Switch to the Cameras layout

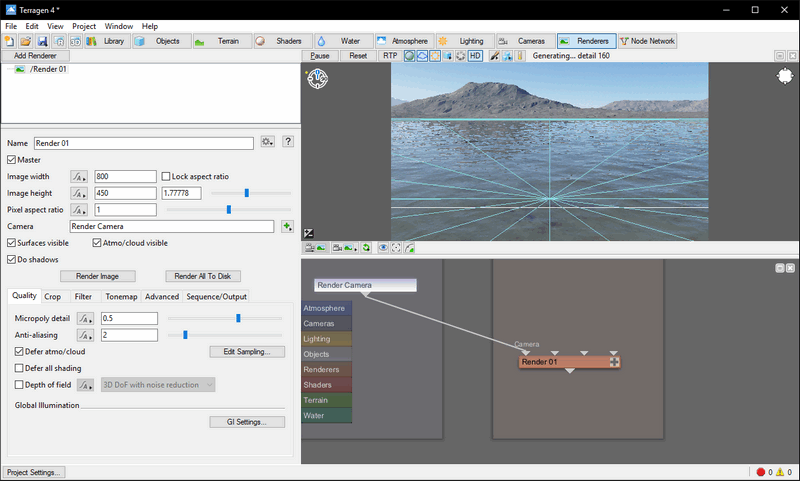point(526,41)
